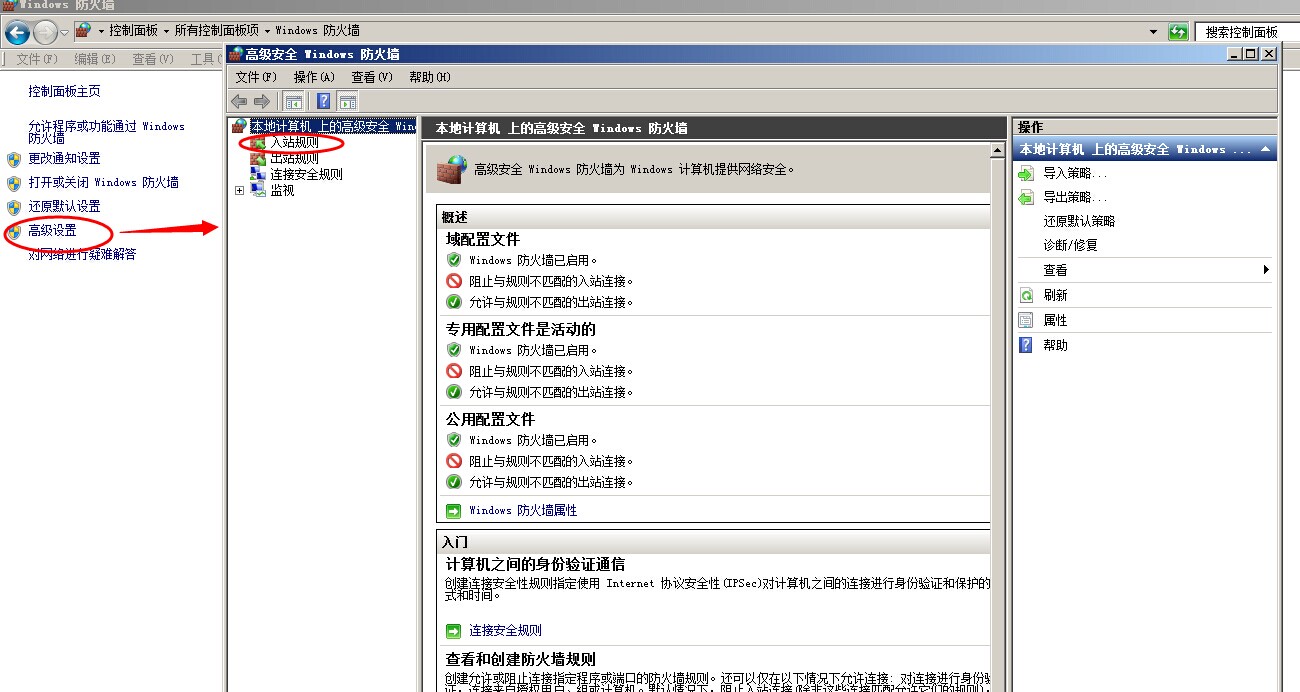
Task: Click the 搜索控制面板 search box
Action: (x=1245, y=32)
